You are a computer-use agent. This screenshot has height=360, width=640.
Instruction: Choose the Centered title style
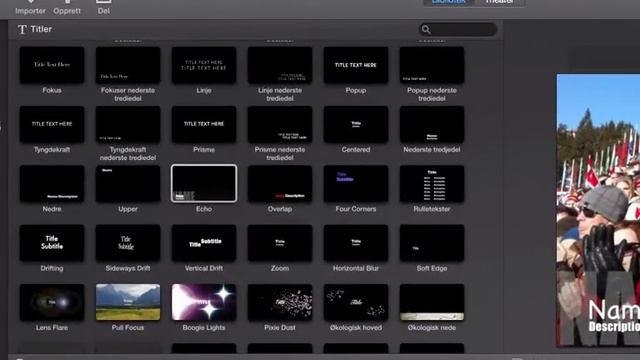point(356,124)
